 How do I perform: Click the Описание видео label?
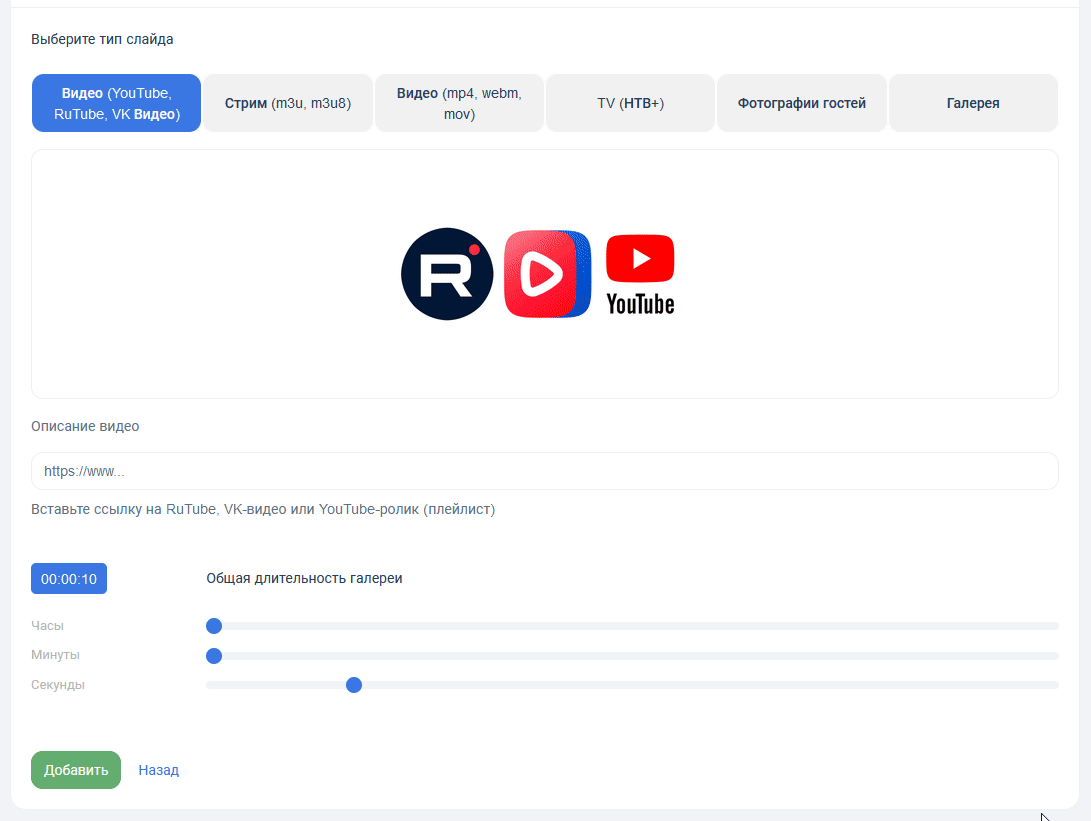(x=85, y=426)
